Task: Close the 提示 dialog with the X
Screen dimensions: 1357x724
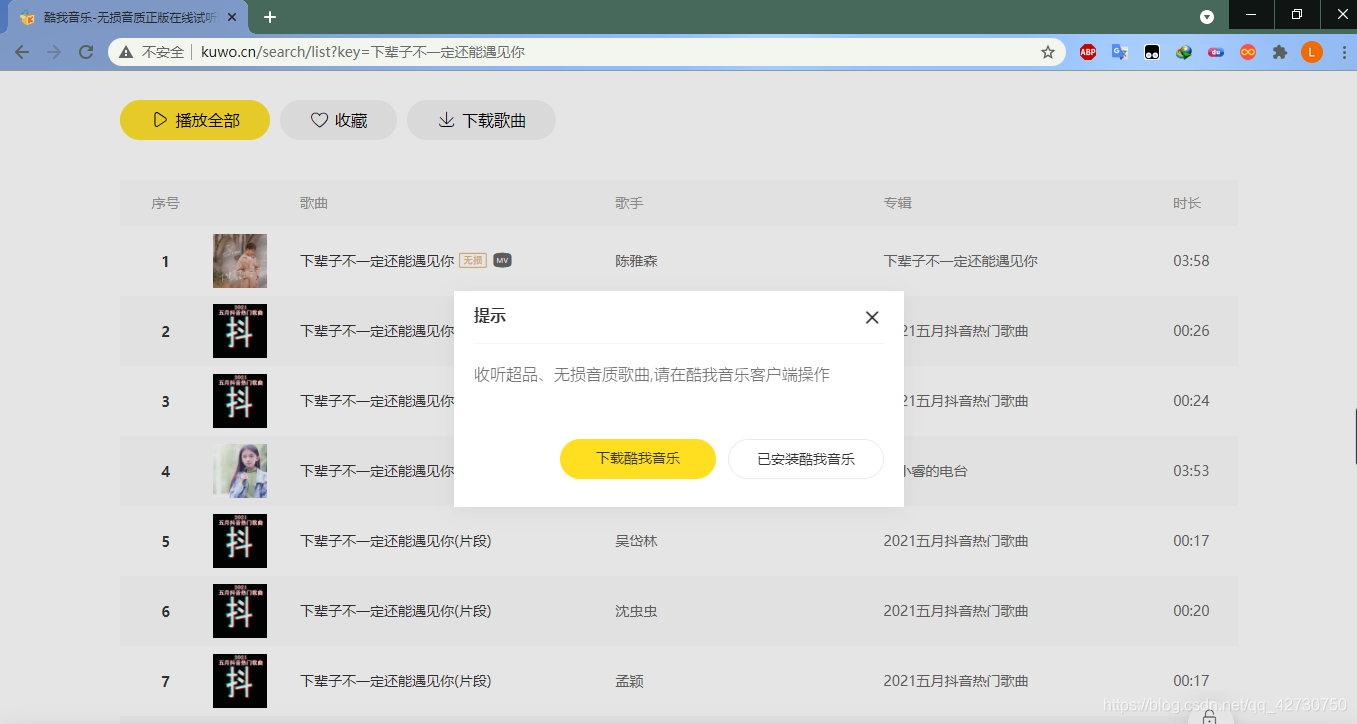Action: (x=872, y=317)
